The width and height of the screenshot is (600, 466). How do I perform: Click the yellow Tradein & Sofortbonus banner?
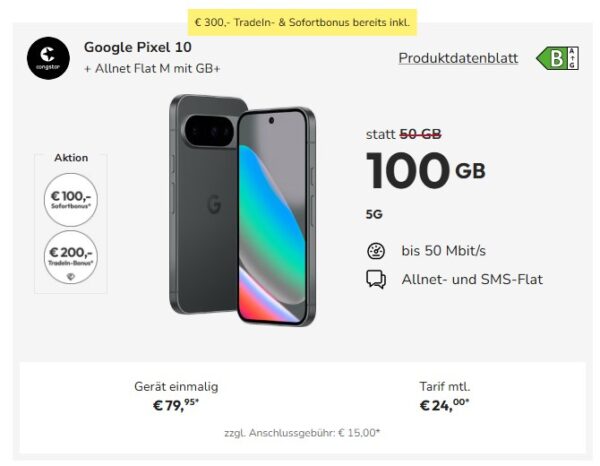pos(301,23)
